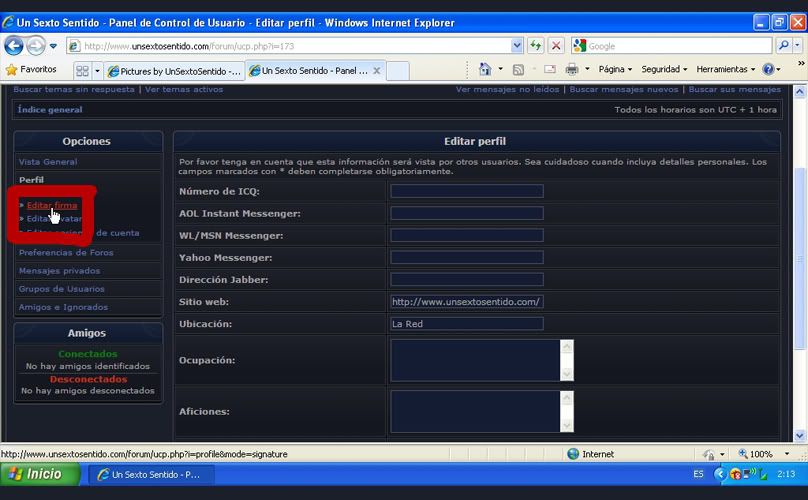Click the RSS feeds icon

tap(518, 69)
